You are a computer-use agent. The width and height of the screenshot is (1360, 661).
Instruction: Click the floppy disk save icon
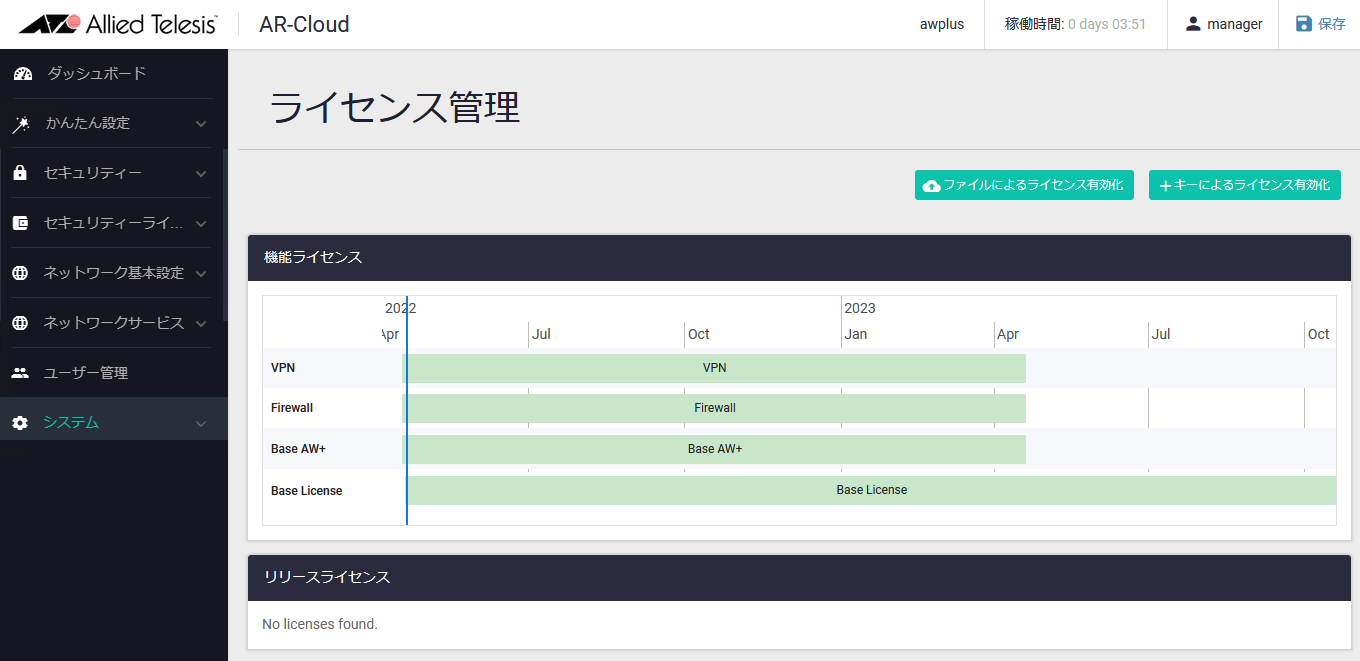tap(1304, 24)
